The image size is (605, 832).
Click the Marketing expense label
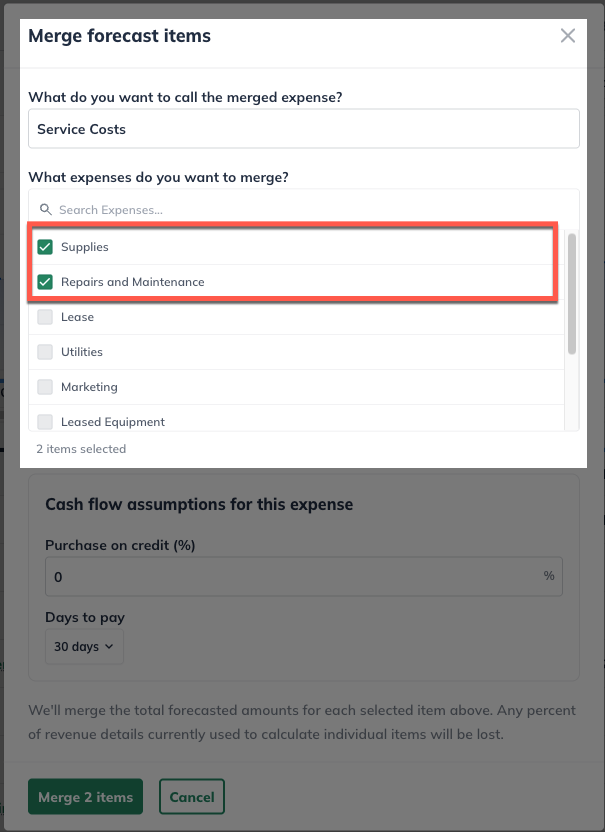point(89,387)
